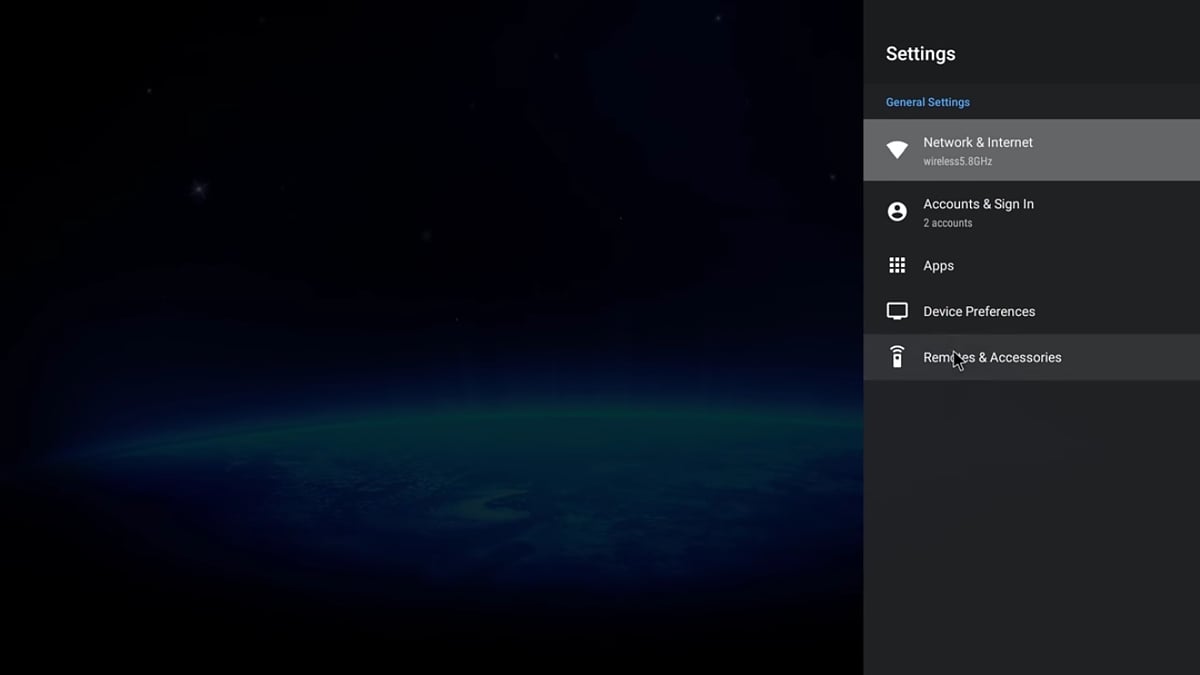Go to Device Preferences
The height and width of the screenshot is (675, 1200).
pyautogui.click(x=978, y=312)
